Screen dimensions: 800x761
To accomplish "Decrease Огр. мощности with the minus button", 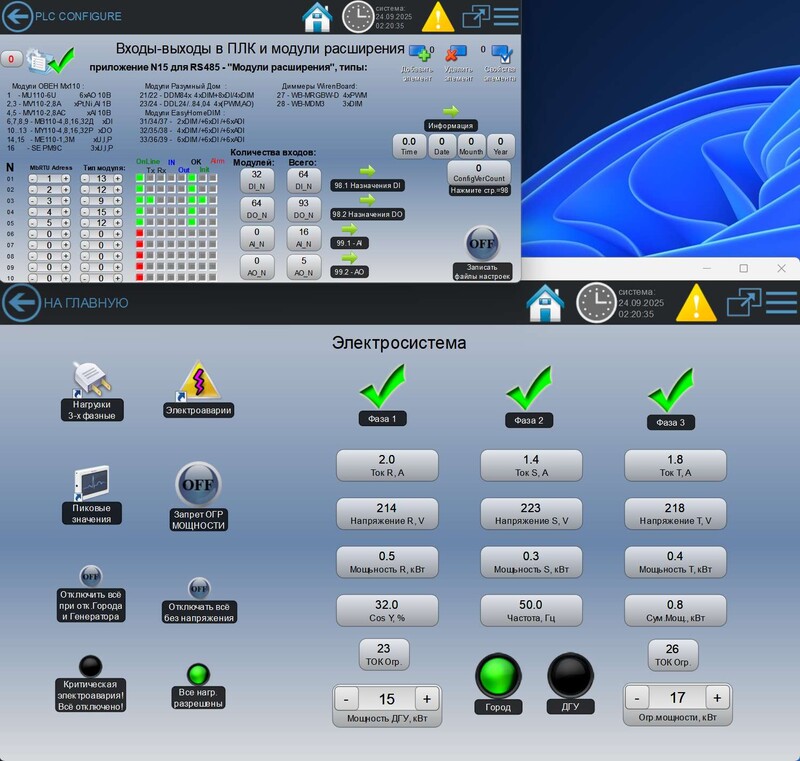I will [637, 697].
